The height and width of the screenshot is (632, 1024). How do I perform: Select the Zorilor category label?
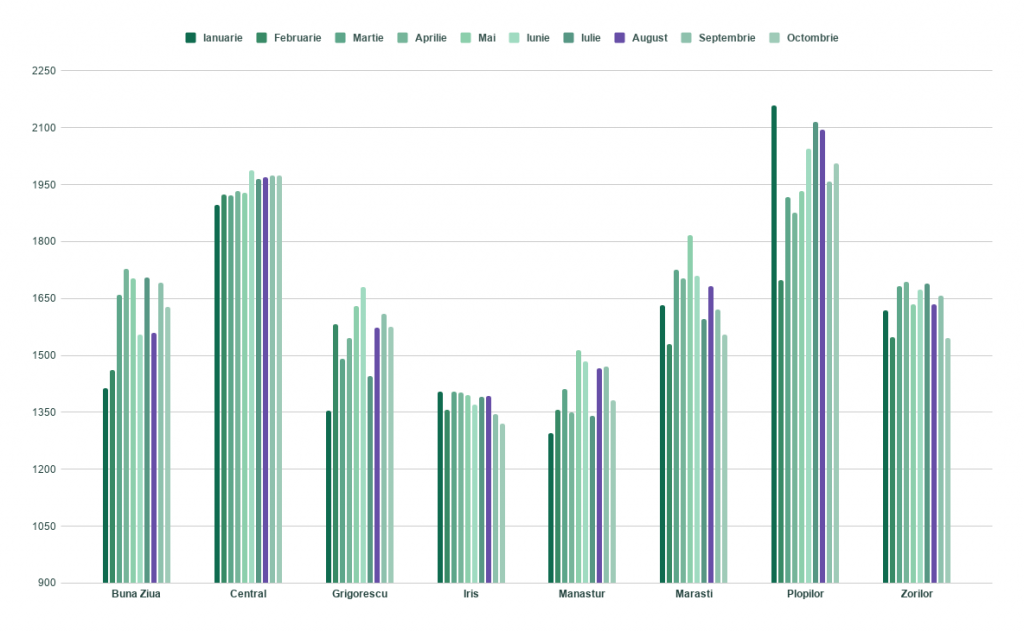pyautogui.click(x=915, y=594)
